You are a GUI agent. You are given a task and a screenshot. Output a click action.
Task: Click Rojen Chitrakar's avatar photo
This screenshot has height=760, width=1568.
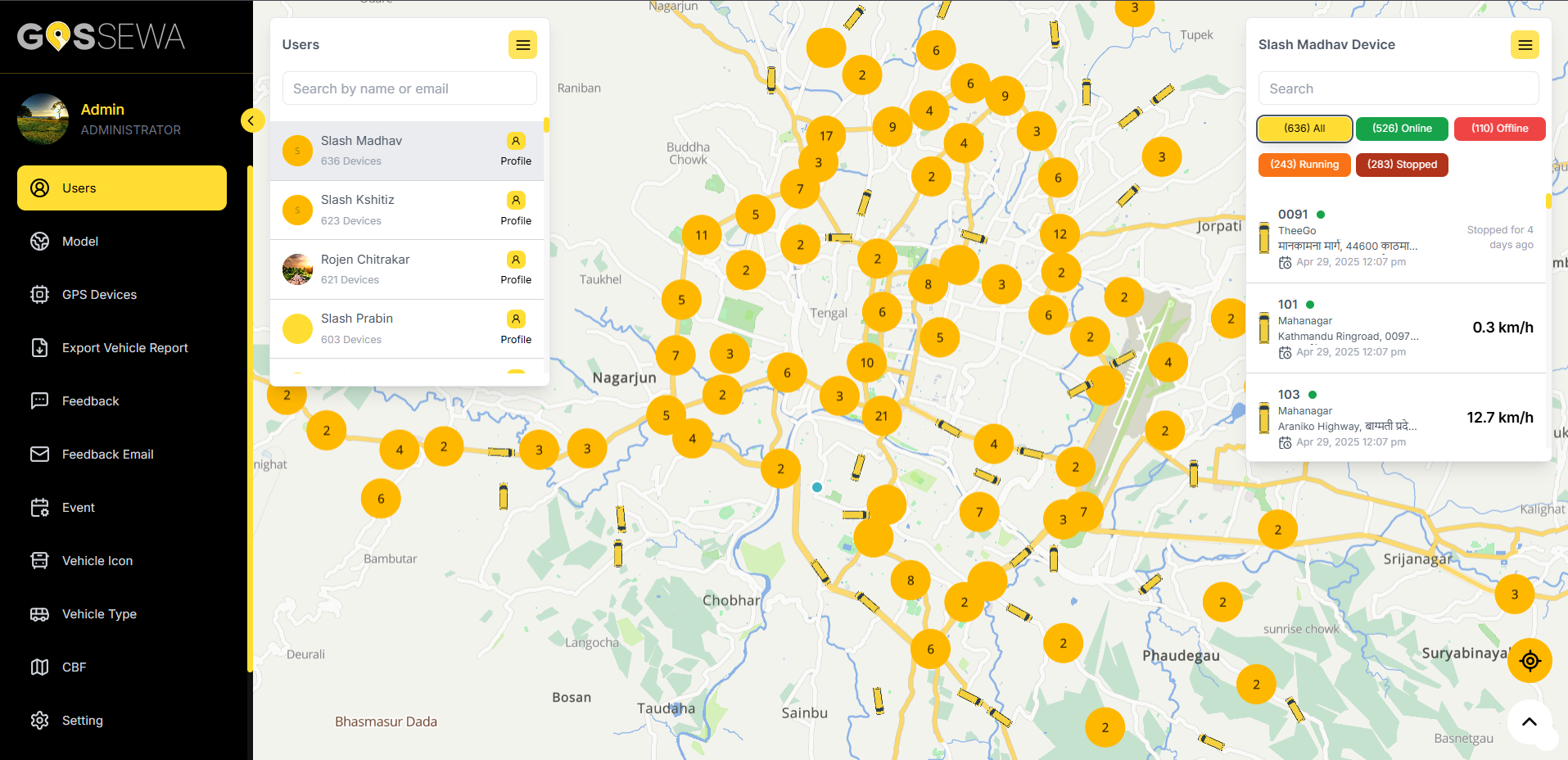point(297,269)
